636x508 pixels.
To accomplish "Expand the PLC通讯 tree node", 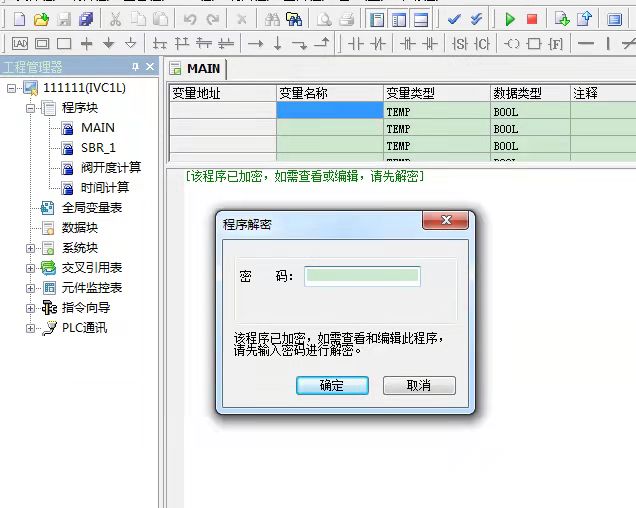I will [x=31, y=328].
